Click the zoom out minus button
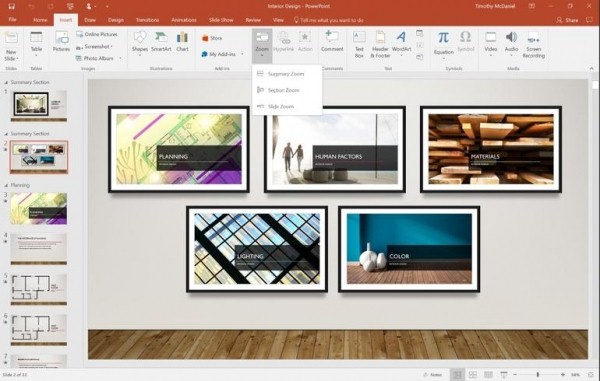 point(515,375)
